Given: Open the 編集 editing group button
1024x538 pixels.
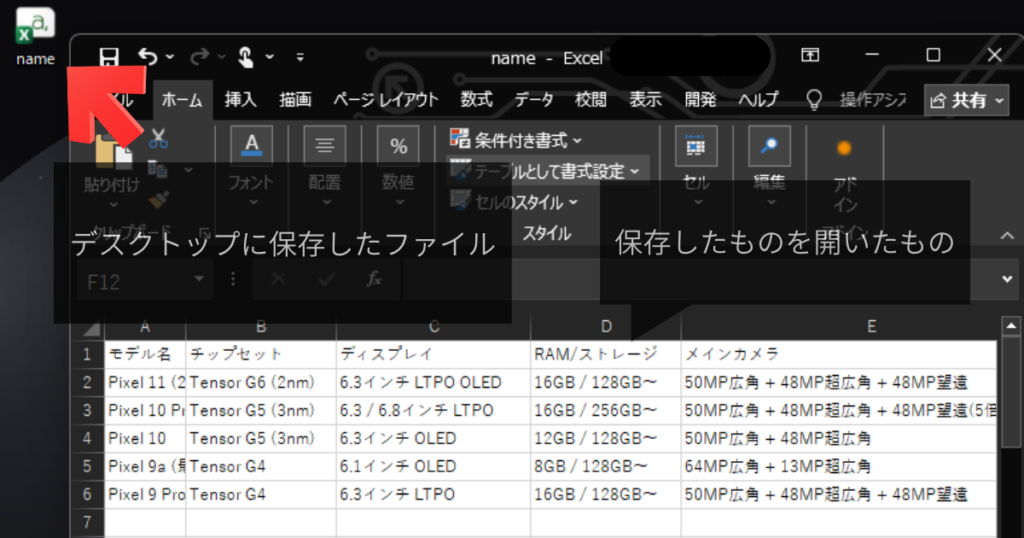Looking at the screenshot, I should click(x=769, y=167).
